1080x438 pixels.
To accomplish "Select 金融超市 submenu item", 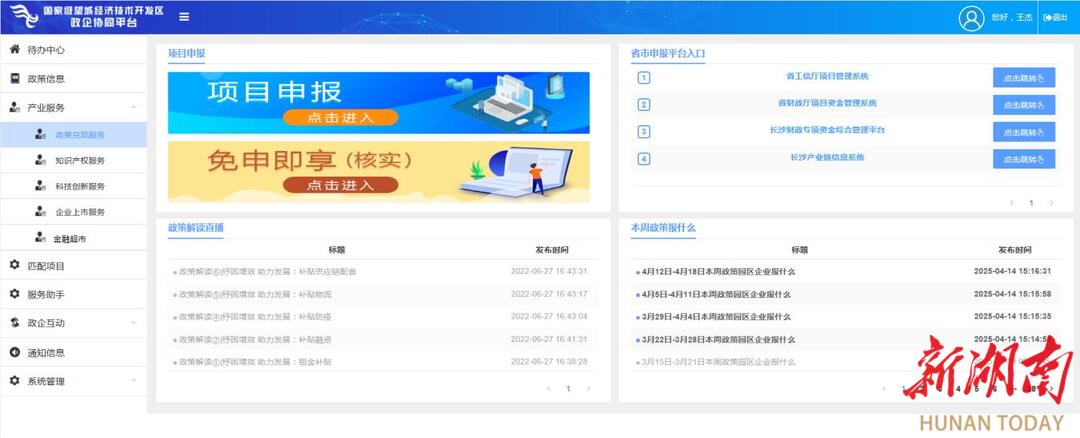I will (x=70, y=239).
